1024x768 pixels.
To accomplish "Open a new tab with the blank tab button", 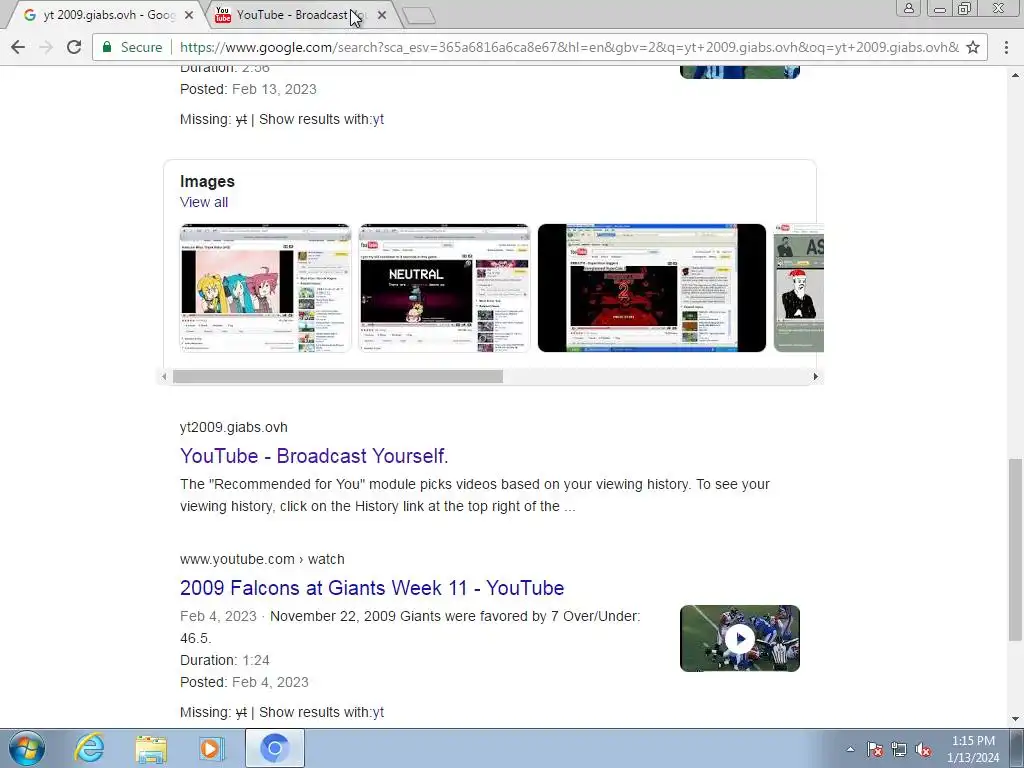I will pos(419,16).
